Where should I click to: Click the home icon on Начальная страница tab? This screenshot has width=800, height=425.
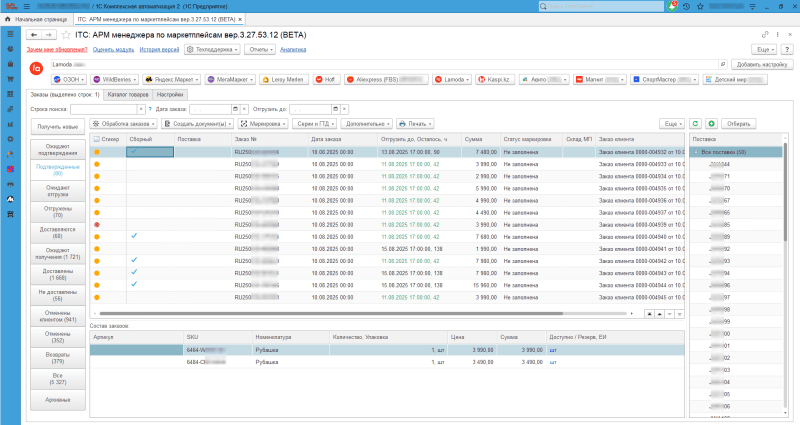[8, 19]
